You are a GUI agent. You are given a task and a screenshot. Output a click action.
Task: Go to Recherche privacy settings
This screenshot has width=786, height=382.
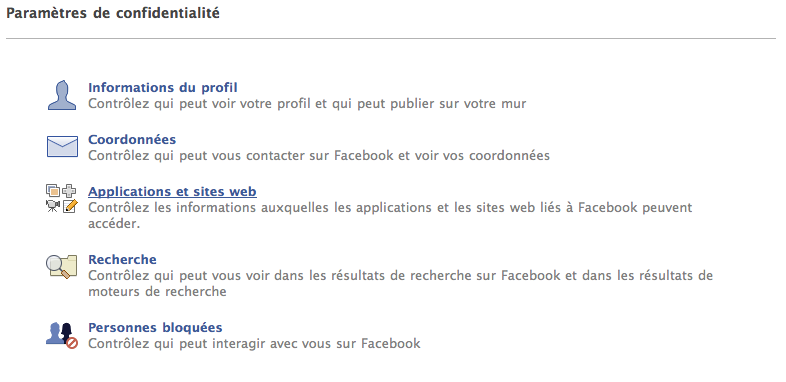coord(122,260)
